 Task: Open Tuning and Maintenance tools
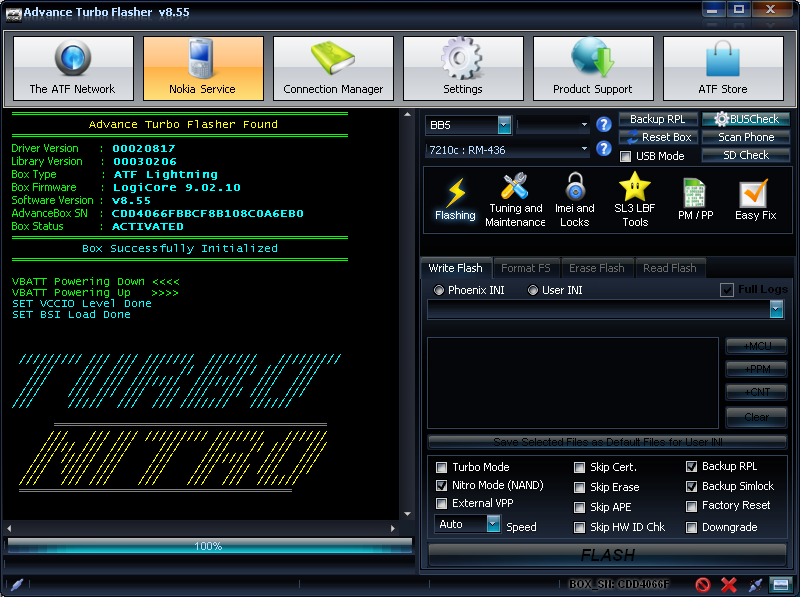point(515,200)
